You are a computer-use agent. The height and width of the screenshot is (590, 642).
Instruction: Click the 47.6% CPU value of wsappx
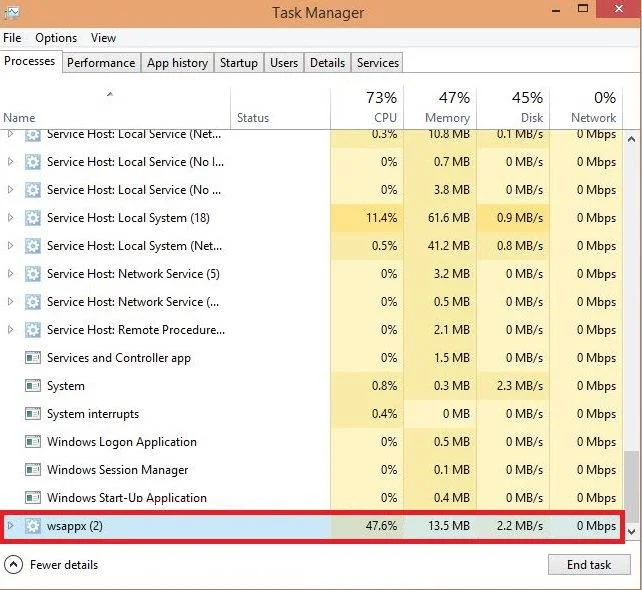pos(381,525)
